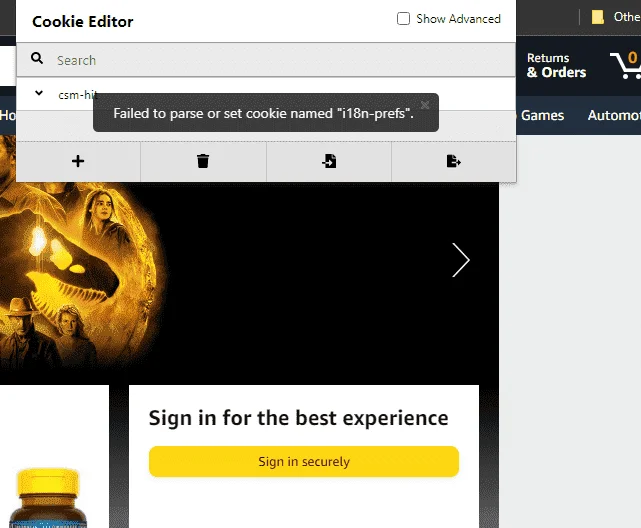Image resolution: width=641 pixels, height=528 pixels.
Task: Select the csm-hit cookie entry
Action: pos(266,94)
